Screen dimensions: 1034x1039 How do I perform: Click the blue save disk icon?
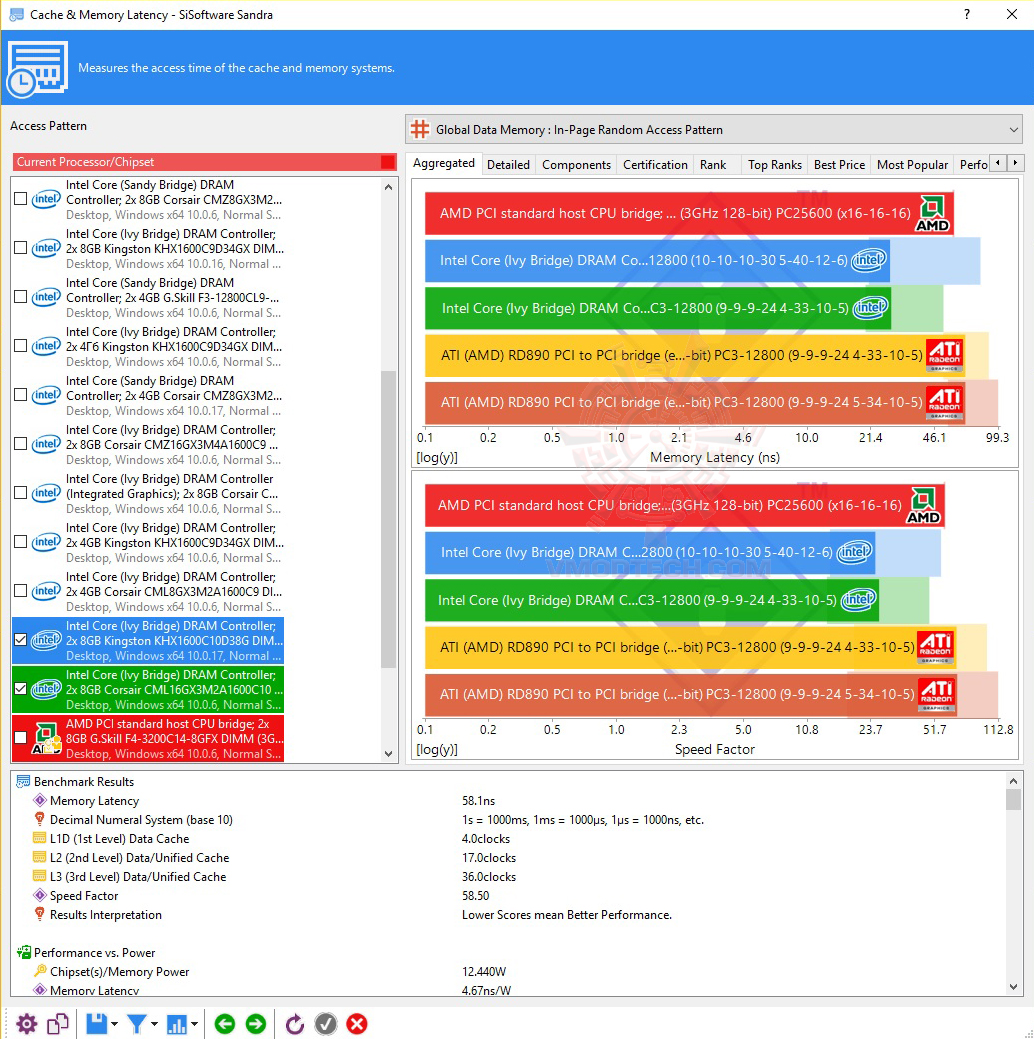tap(97, 1024)
